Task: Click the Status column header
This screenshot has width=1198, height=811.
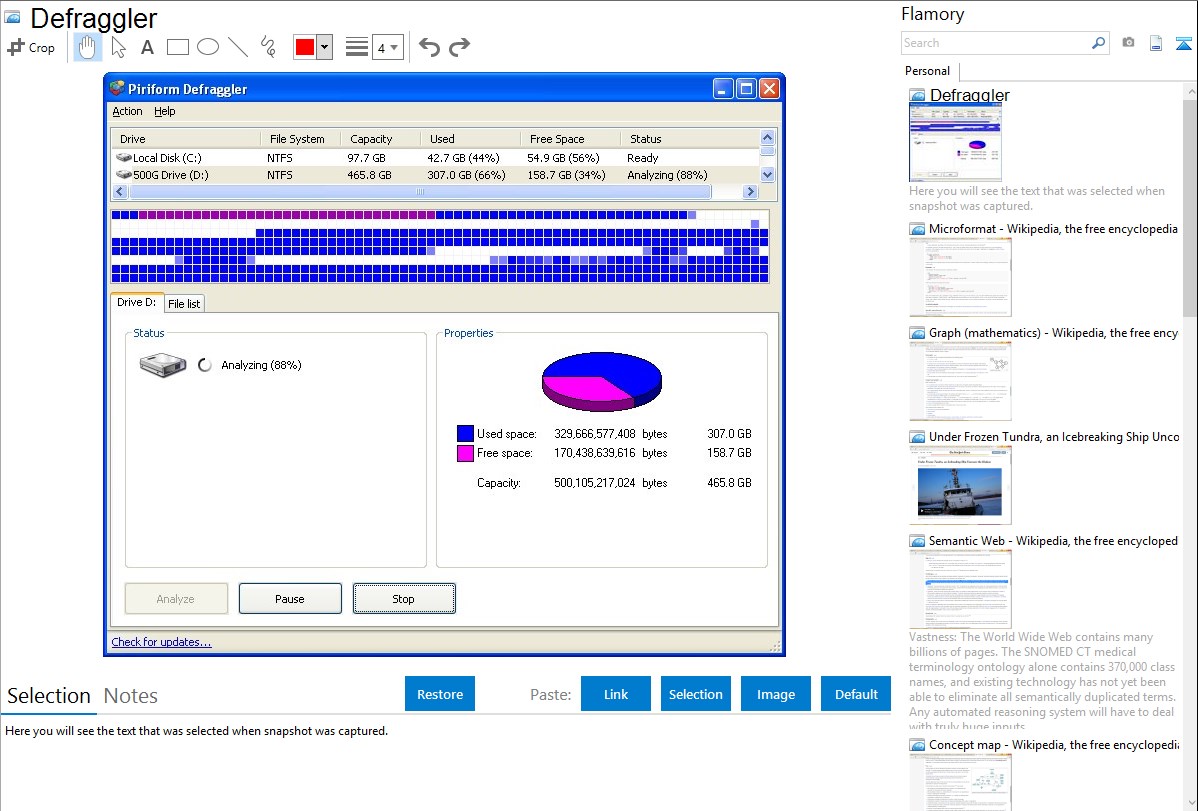Action: 690,138
